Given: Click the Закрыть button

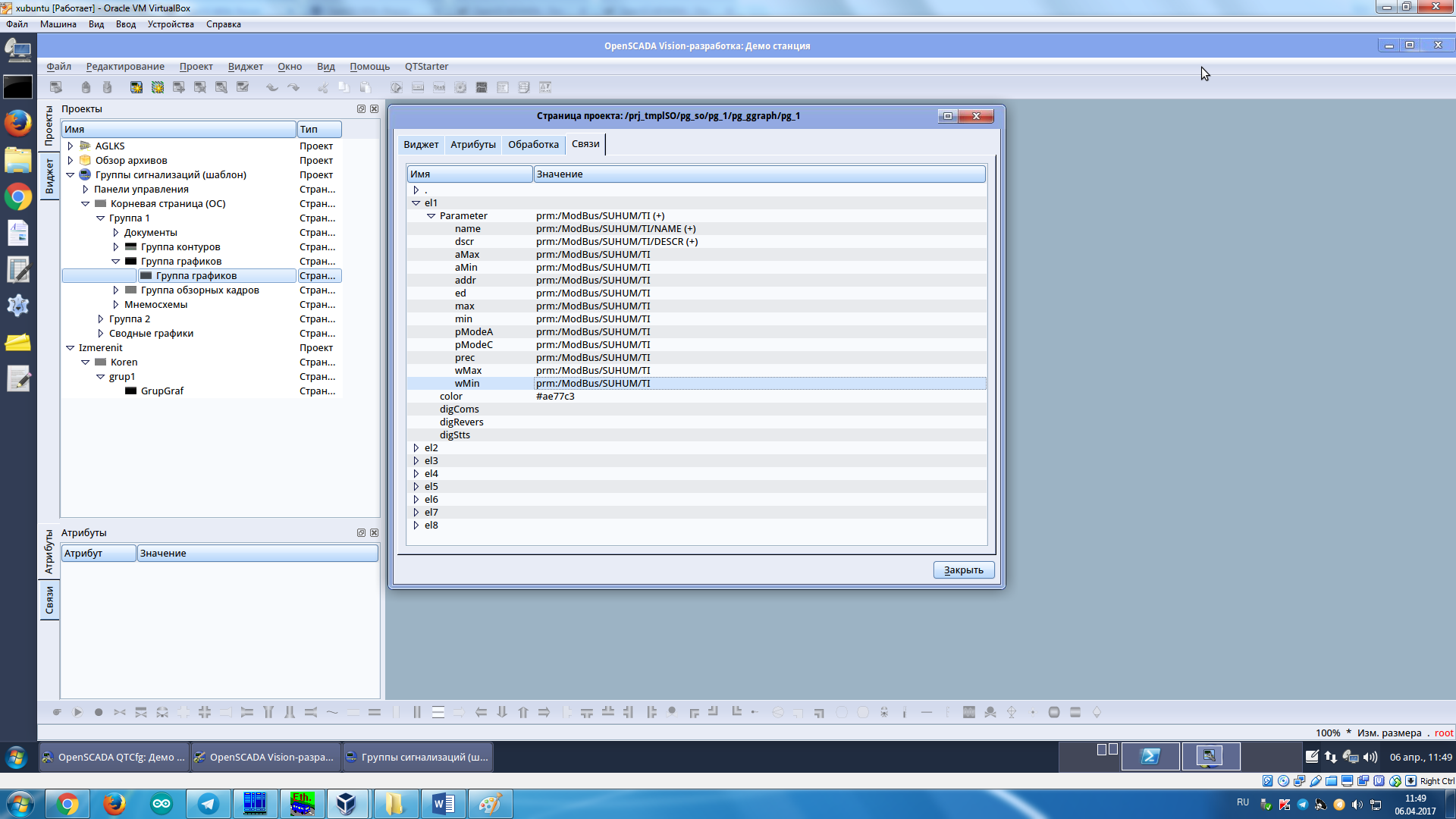Looking at the screenshot, I should (963, 570).
